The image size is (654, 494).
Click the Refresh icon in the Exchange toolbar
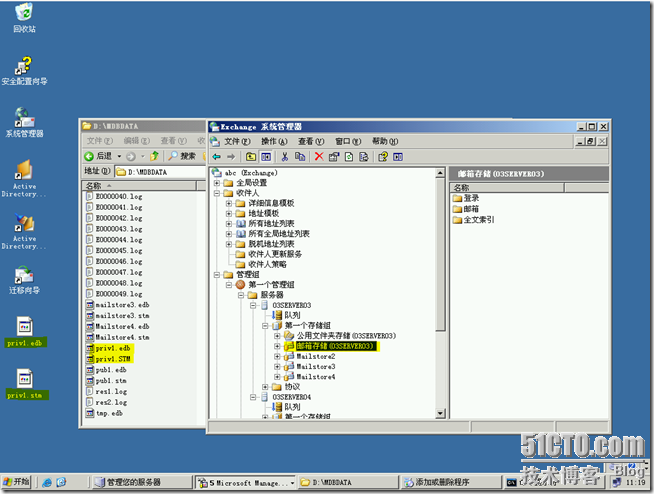click(349, 157)
